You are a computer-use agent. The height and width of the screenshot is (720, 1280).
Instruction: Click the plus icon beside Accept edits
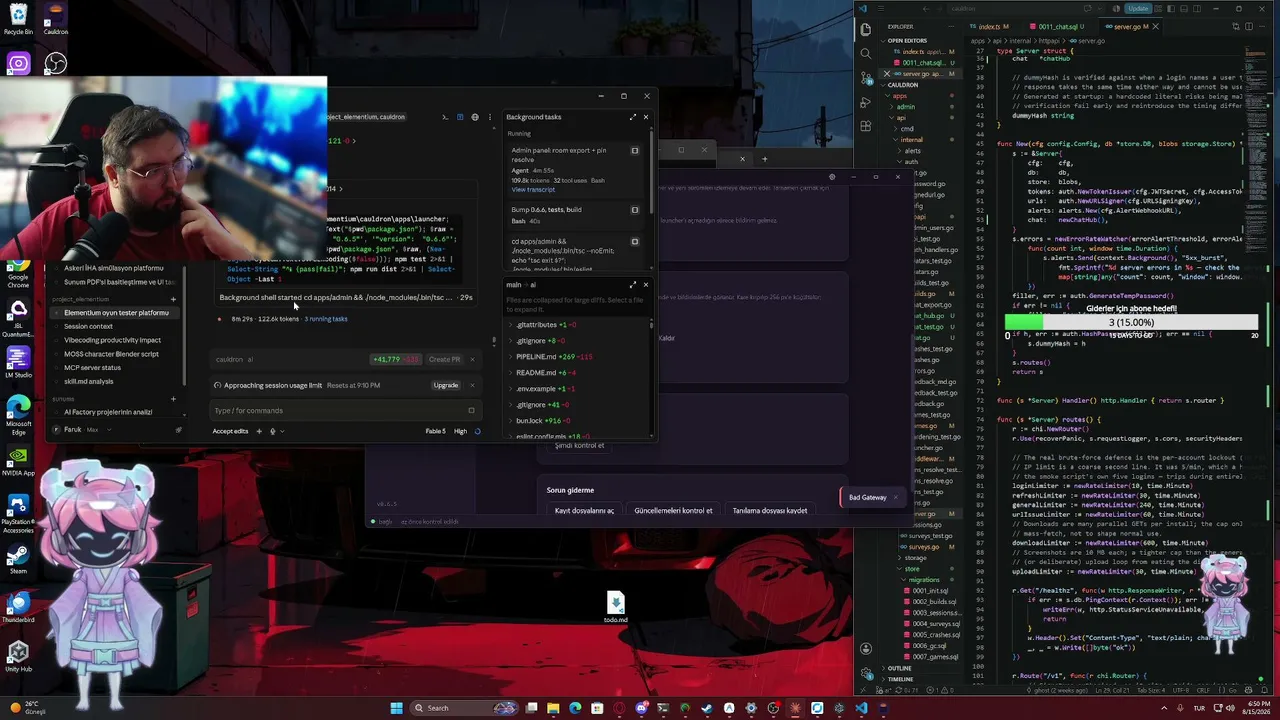259,431
